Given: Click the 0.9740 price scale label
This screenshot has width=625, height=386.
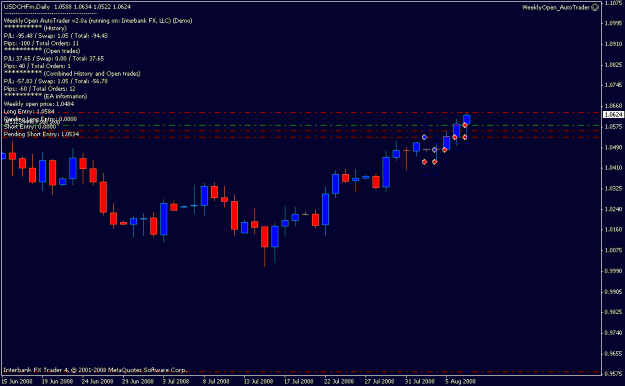Looking at the screenshot, I should [613, 333].
